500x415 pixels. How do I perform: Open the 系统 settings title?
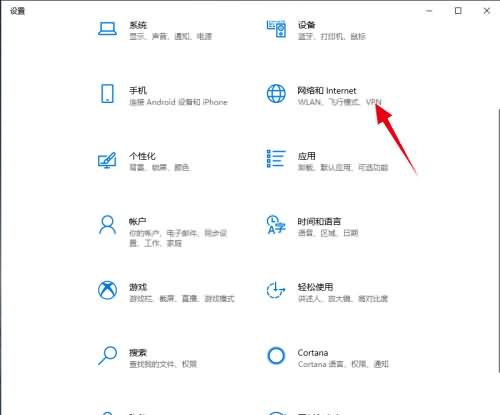[x=138, y=25]
